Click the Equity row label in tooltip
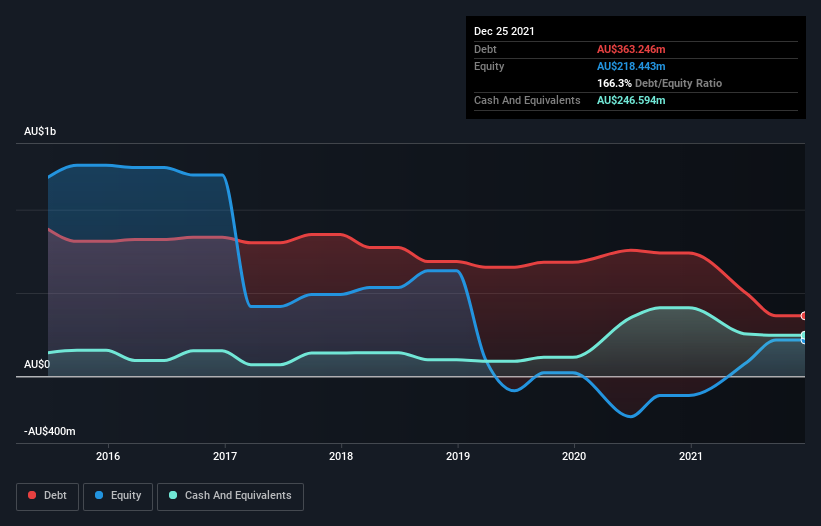 (489, 66)
